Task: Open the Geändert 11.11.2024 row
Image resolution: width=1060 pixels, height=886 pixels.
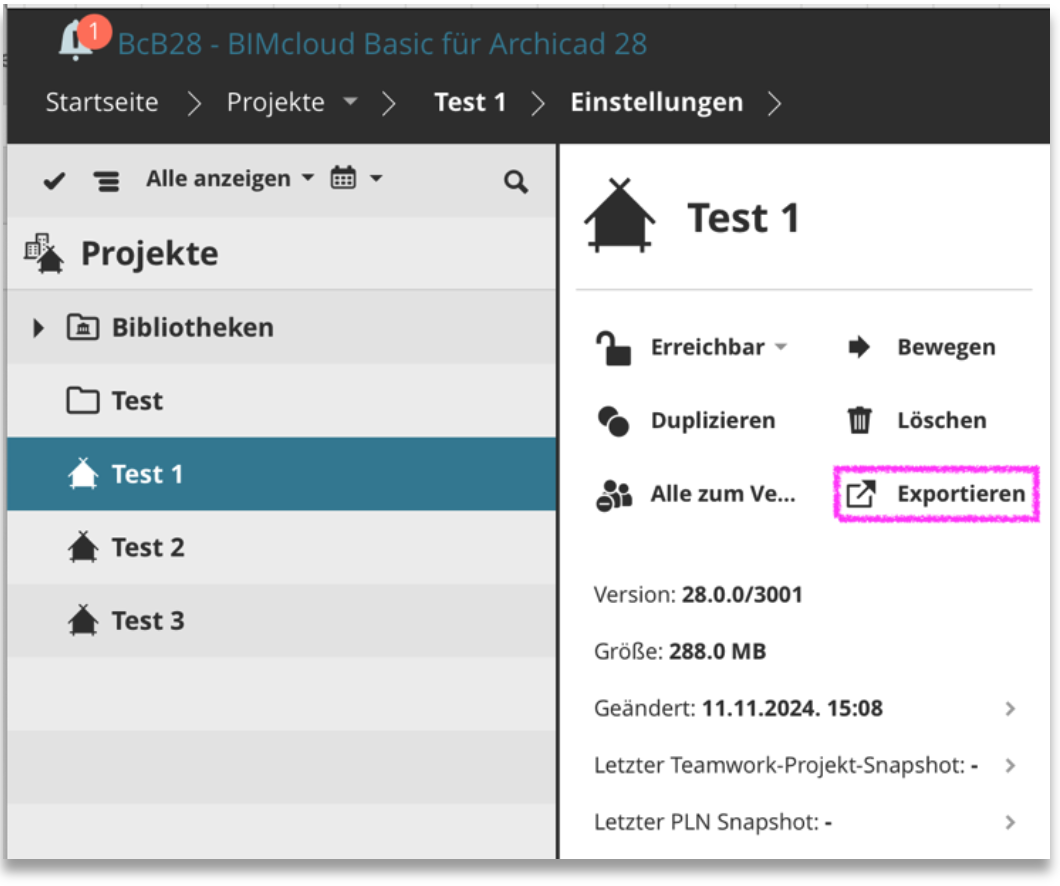Action: pos(806,708)
